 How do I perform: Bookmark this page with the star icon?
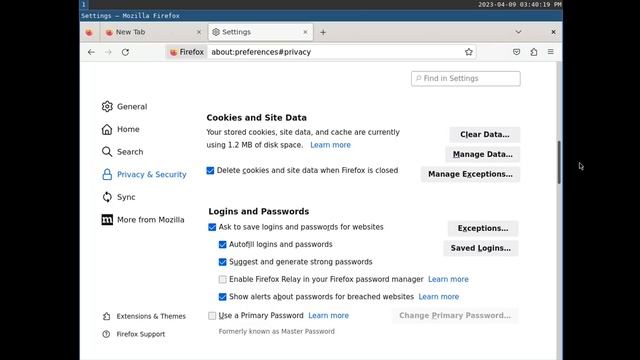(x=469, y=52)
